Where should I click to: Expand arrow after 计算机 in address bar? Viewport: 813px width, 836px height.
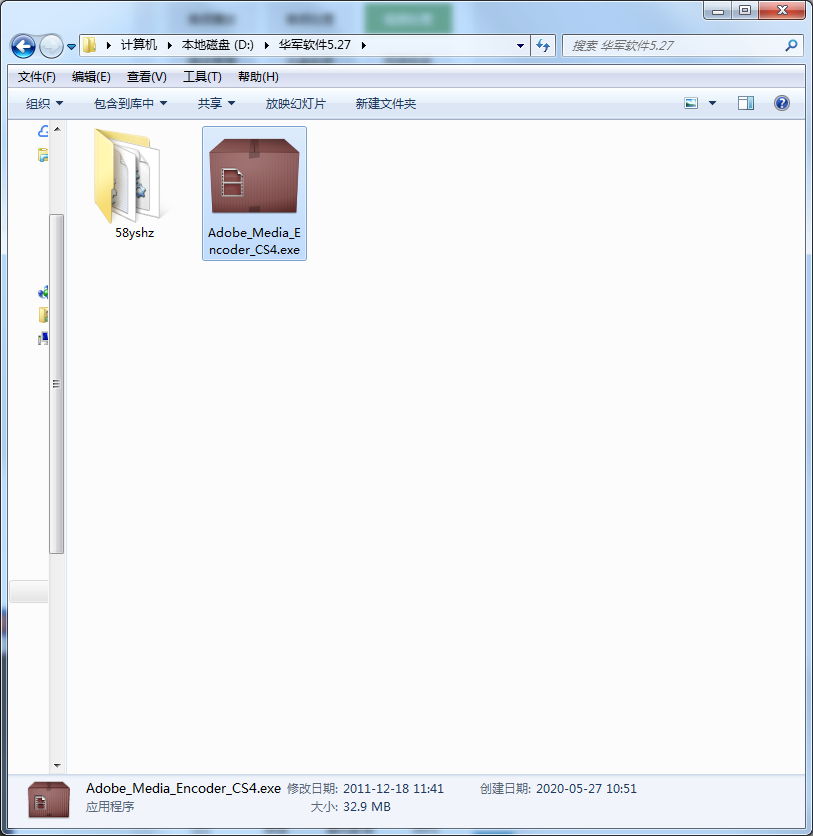(x=170, y=45)
